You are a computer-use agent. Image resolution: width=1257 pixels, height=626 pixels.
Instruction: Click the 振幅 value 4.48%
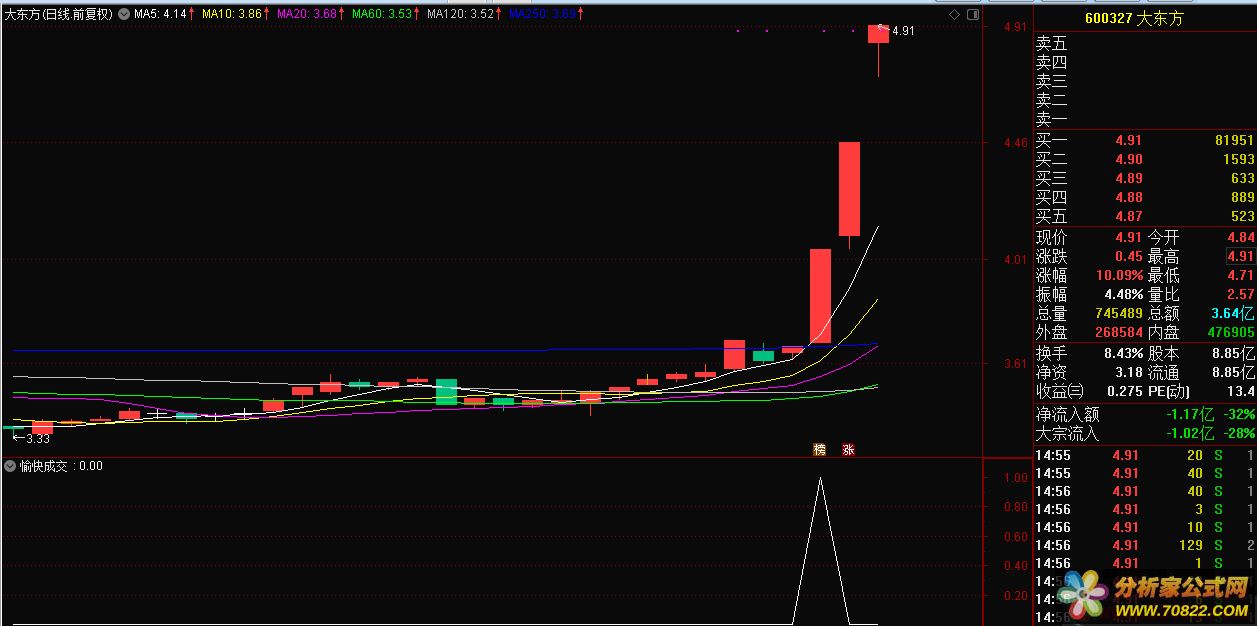[1123, 295]
